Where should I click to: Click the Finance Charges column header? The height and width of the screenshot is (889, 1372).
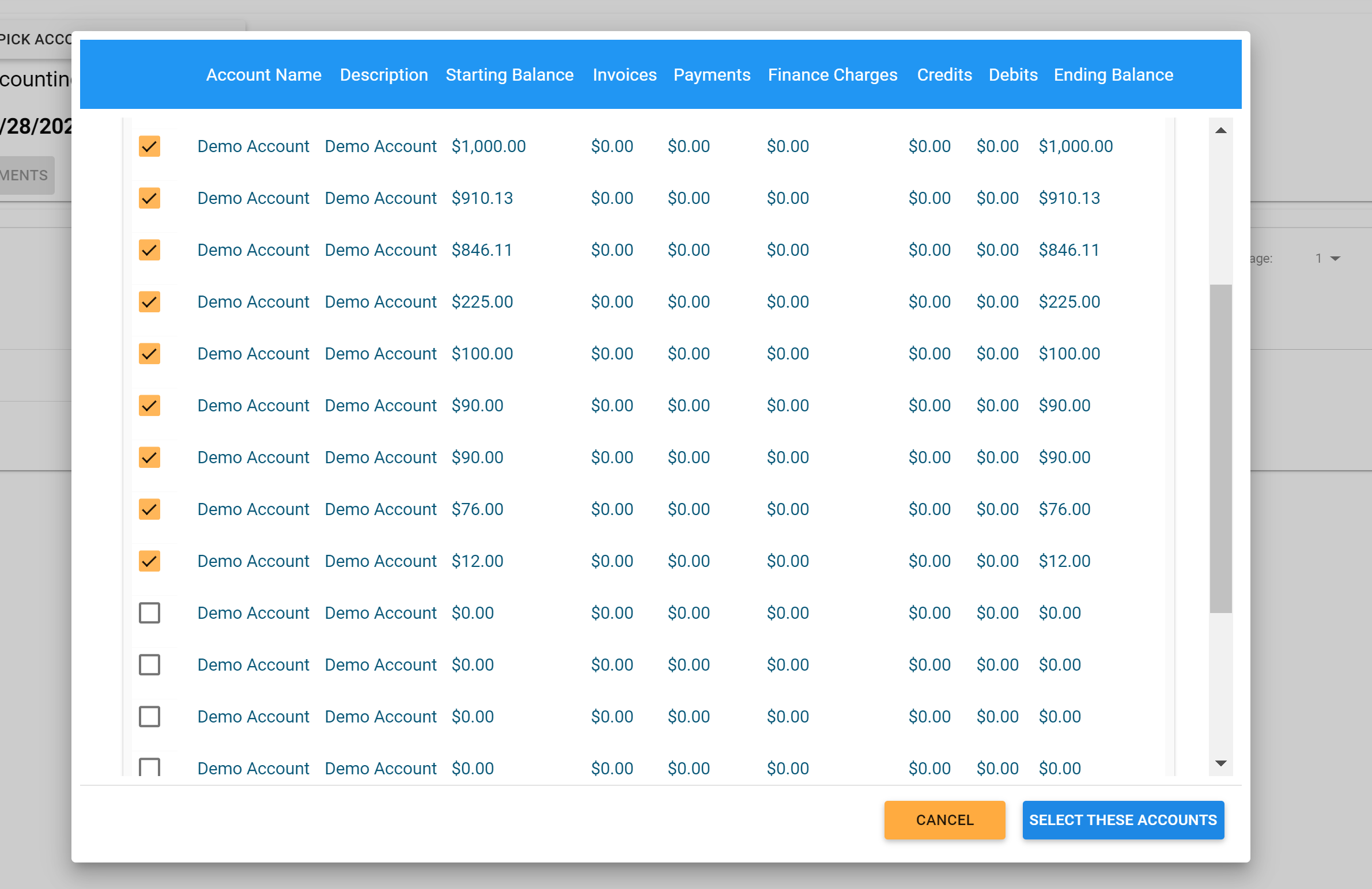832,75
